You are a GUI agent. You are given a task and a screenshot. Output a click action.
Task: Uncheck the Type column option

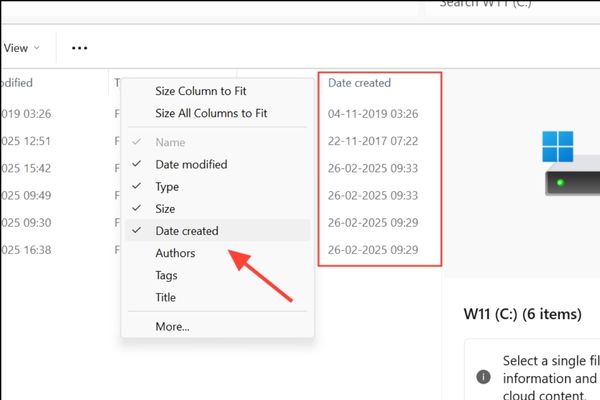click(166, 187)
